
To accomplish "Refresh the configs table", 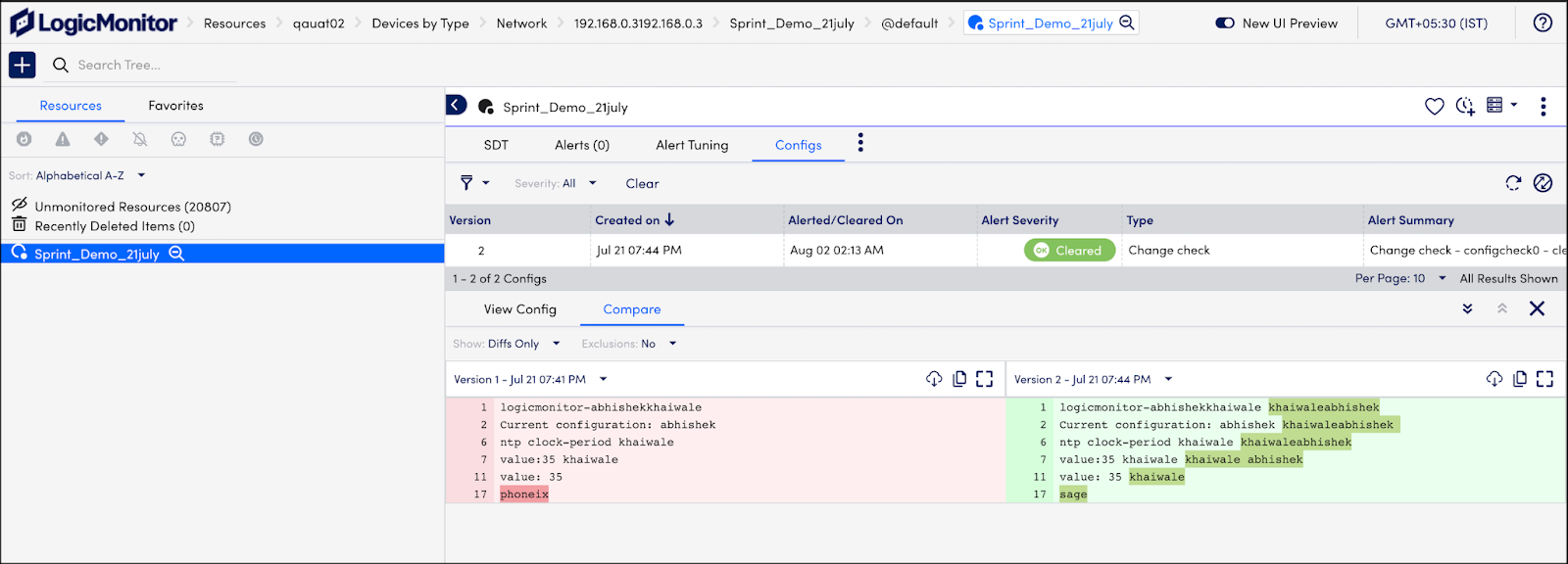I will point(1513,183).
